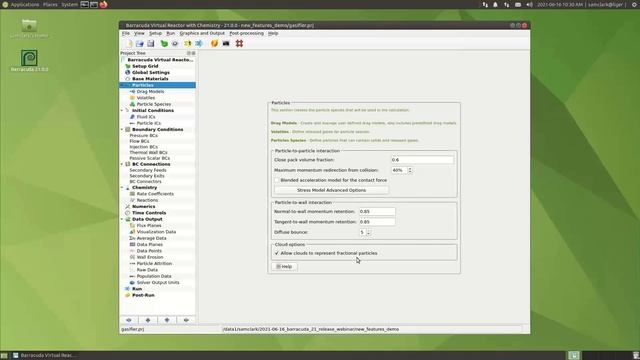This screenshot has height=360, width=640.
Task: Click the Tangent-to-wall momentum retention field
Action: coord(377,222)
